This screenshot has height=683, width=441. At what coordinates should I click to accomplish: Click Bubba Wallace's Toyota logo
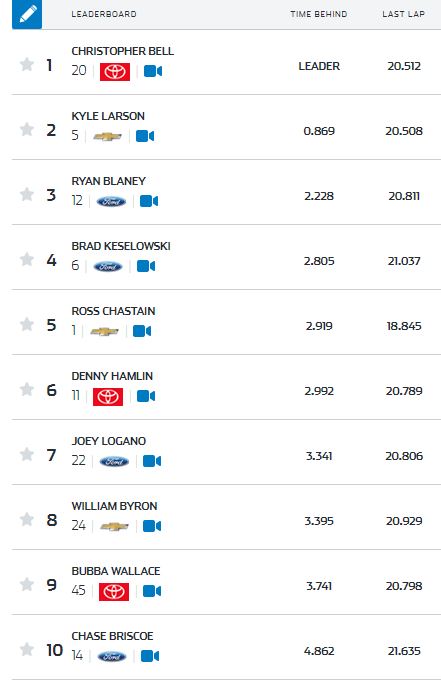tap(114, 592)
